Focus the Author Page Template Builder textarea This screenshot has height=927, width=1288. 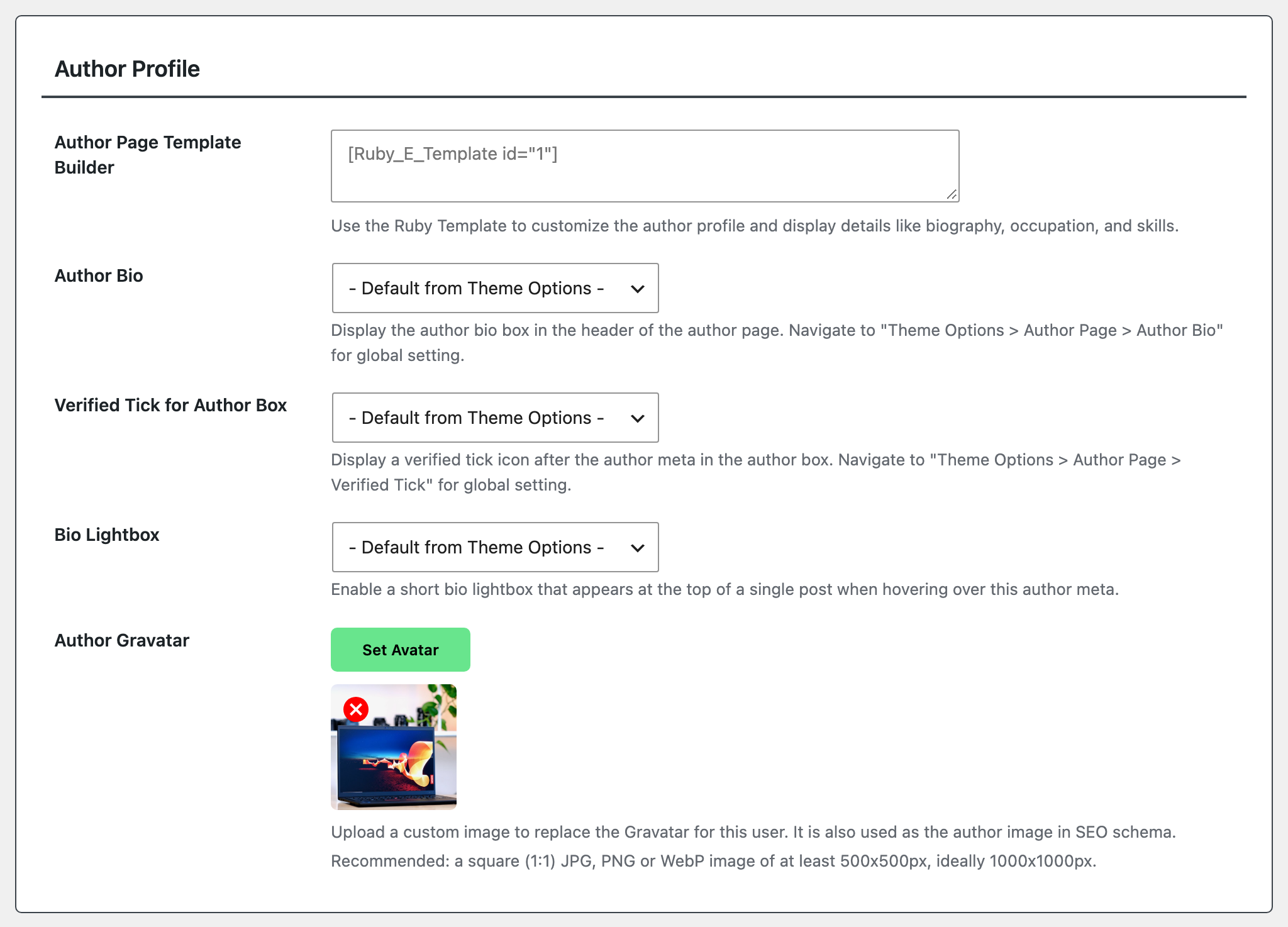click(x=645, y=166)
